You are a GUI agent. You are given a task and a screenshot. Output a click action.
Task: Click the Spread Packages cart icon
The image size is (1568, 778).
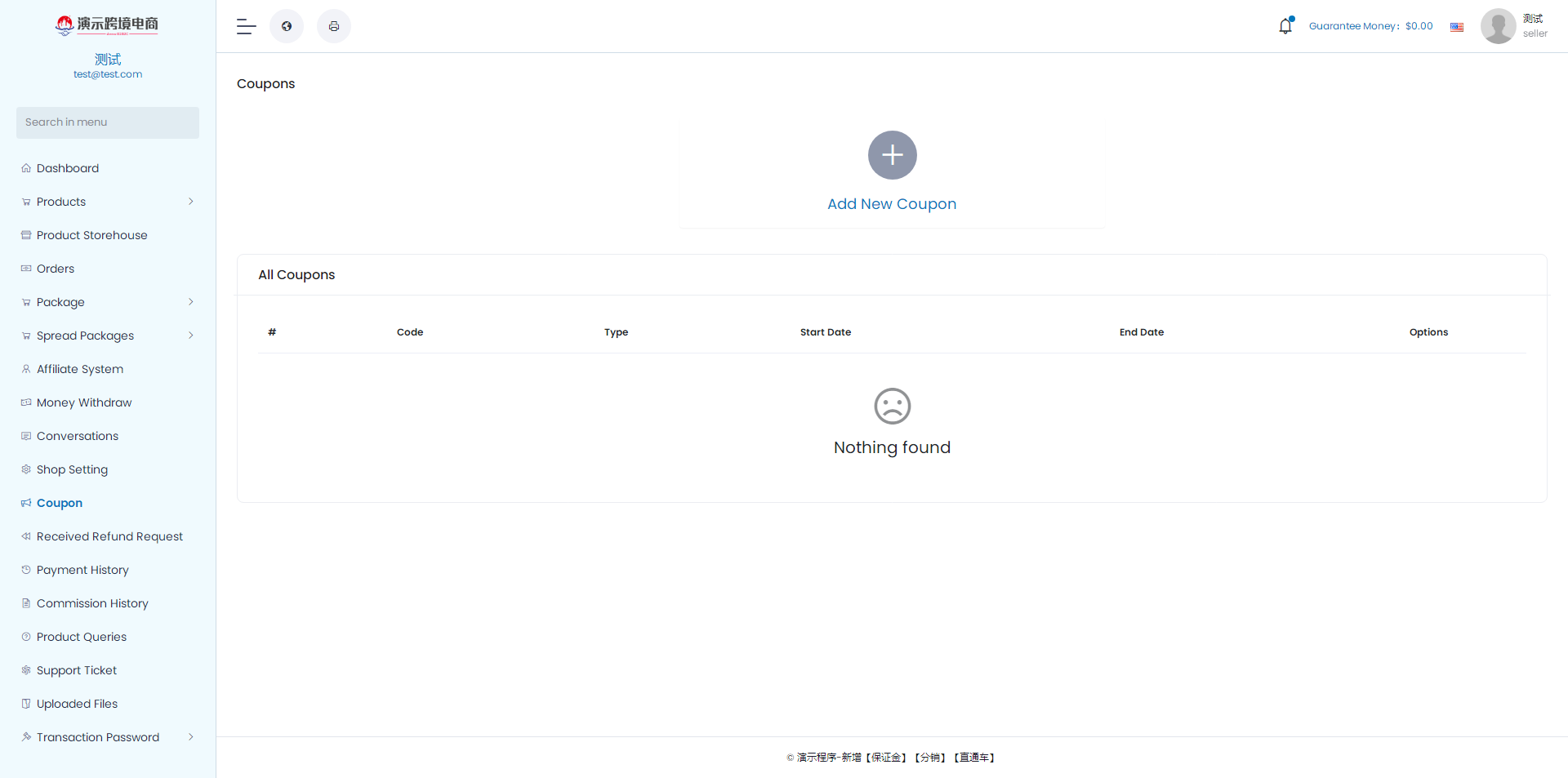26,336
